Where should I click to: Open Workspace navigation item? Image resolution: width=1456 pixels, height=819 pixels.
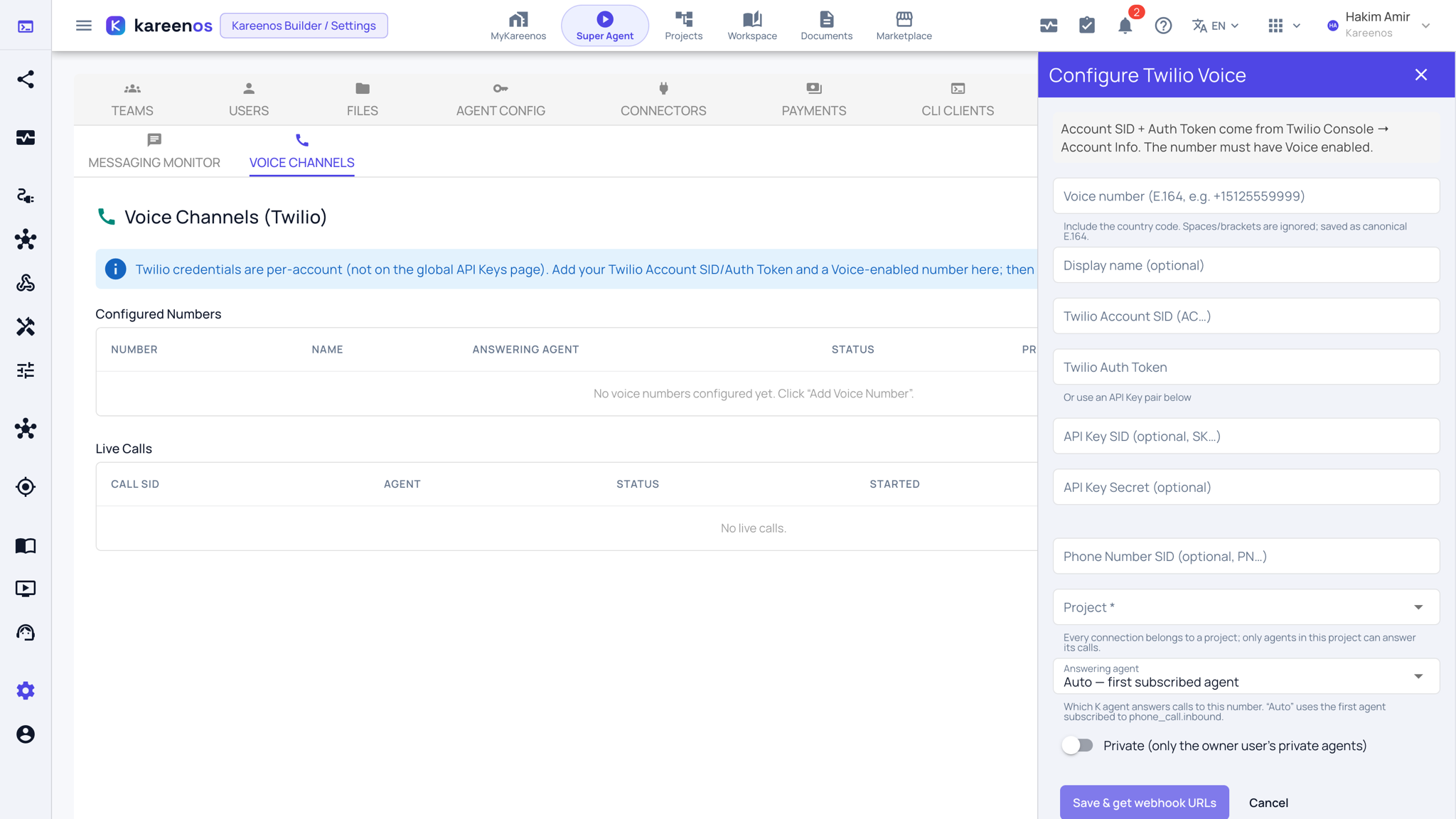pyautogui.click(x=752, y=26)
